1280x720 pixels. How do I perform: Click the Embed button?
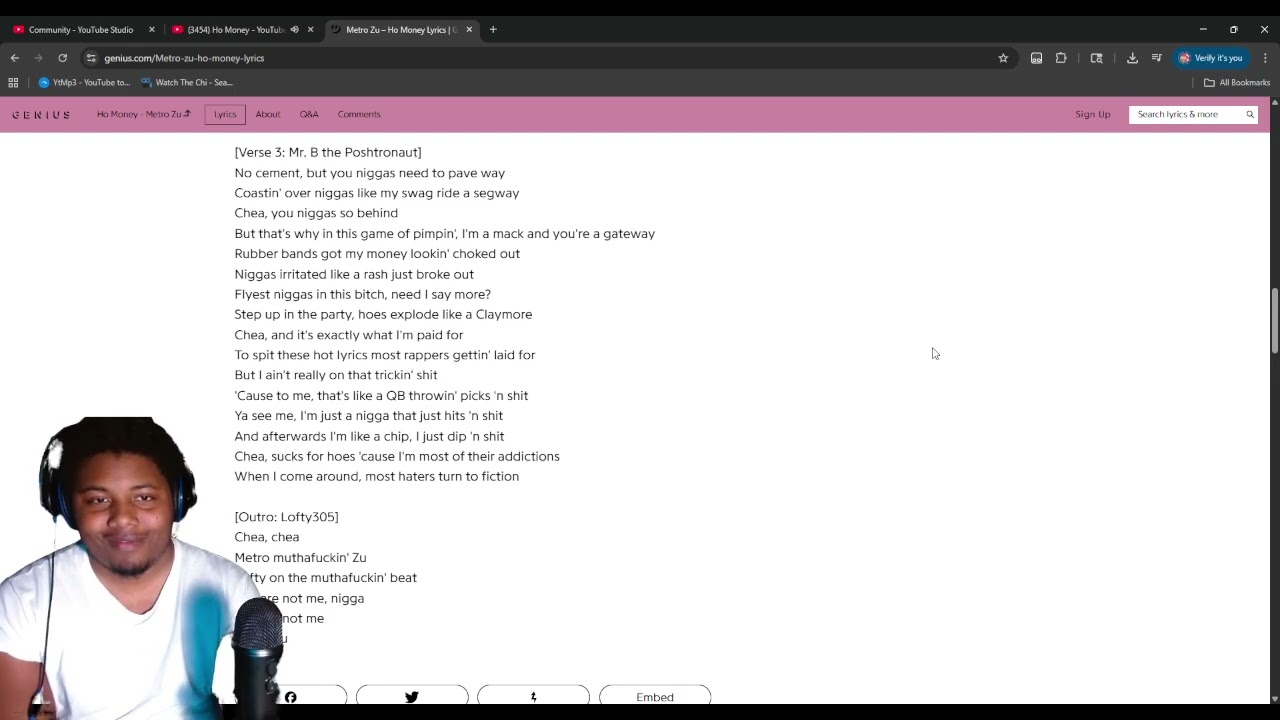click(655, 696)
